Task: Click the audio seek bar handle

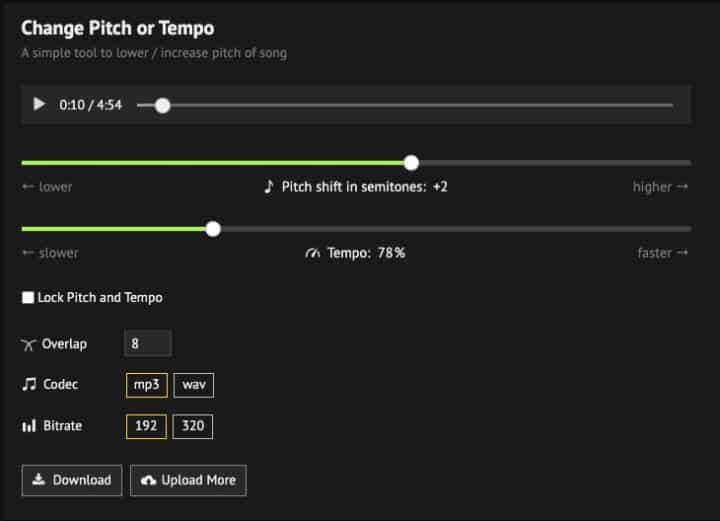Action: click(163, 105)
